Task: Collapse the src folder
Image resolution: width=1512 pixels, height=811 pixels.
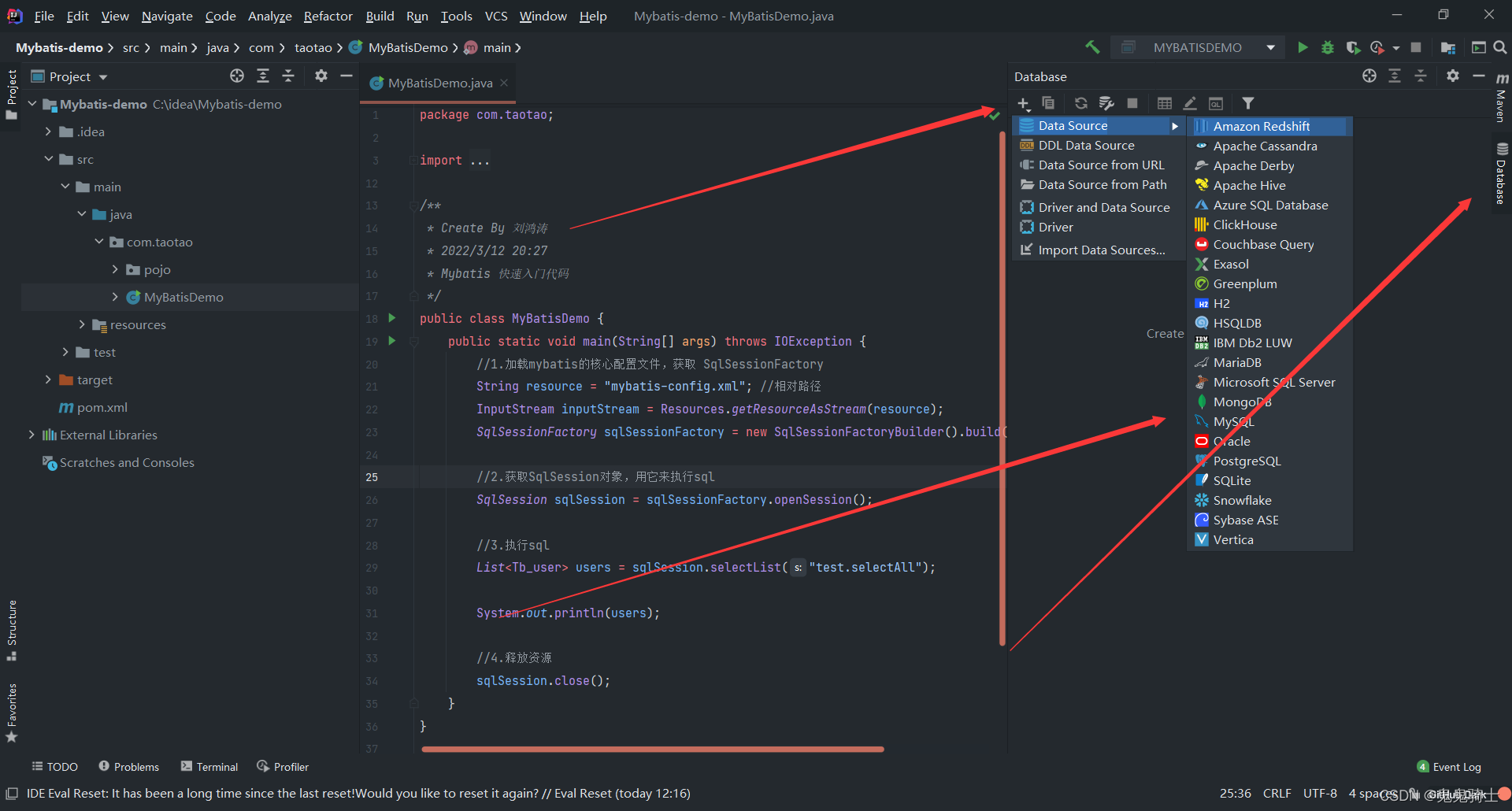Action: [x=48, y=159]
